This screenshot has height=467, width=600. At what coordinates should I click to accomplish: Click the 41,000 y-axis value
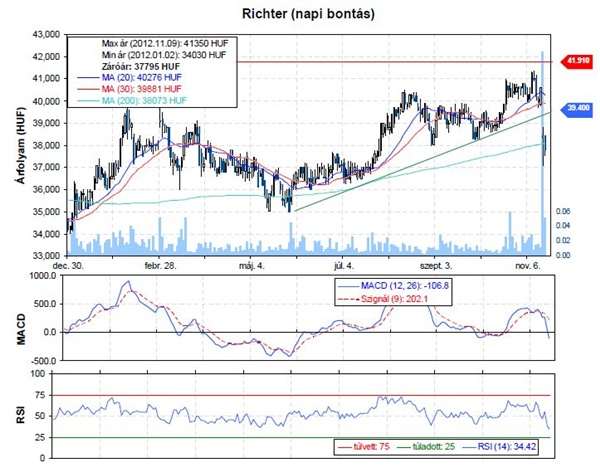point(46,79)
